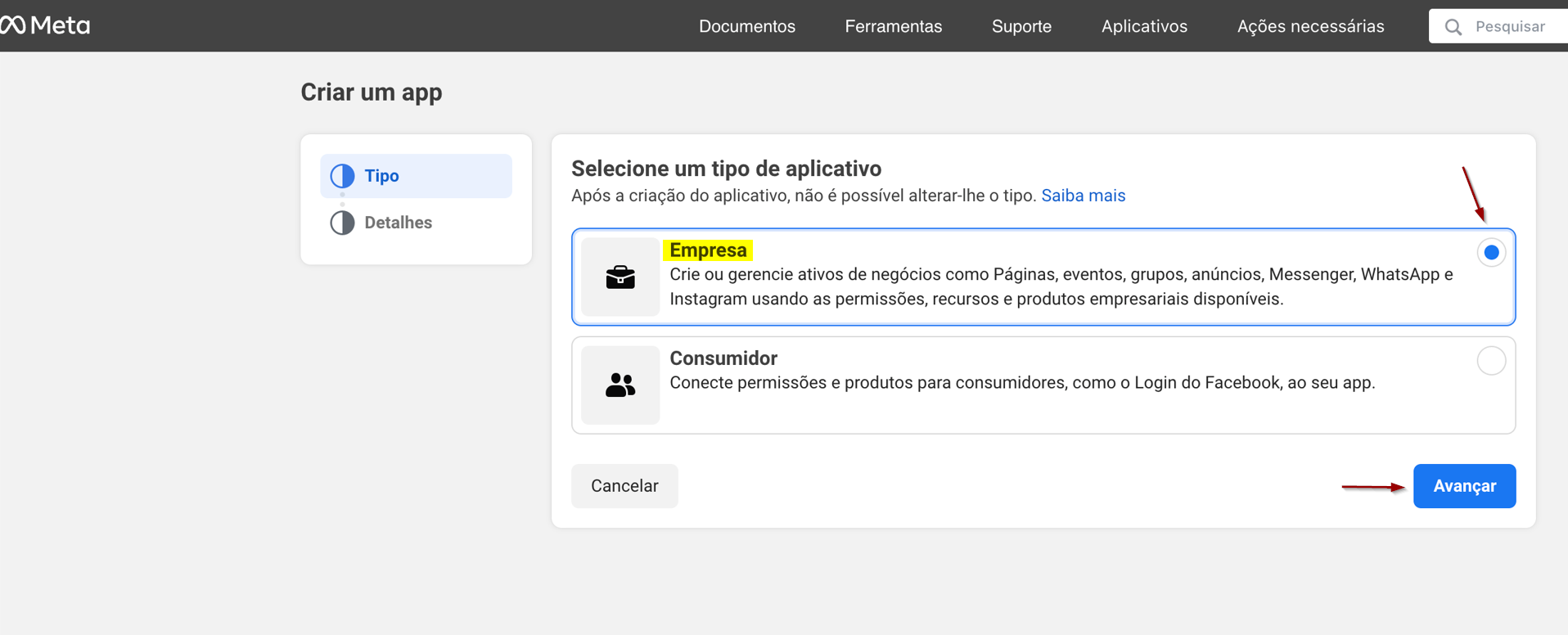Click the Tipo step half-circle icon
This screenshot has width=1568, height=635.
342,176
